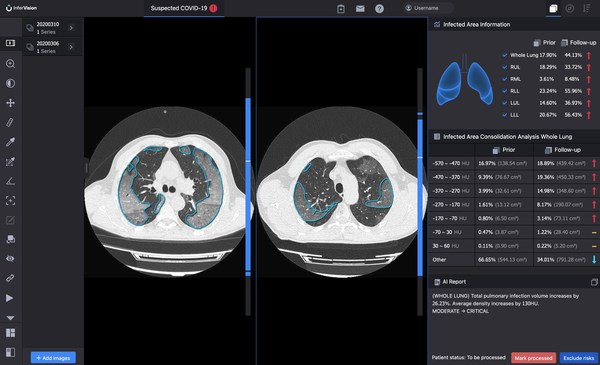Expand the 20200310 study series
This screenshot has width=600, height=365.
click(71, 28)
